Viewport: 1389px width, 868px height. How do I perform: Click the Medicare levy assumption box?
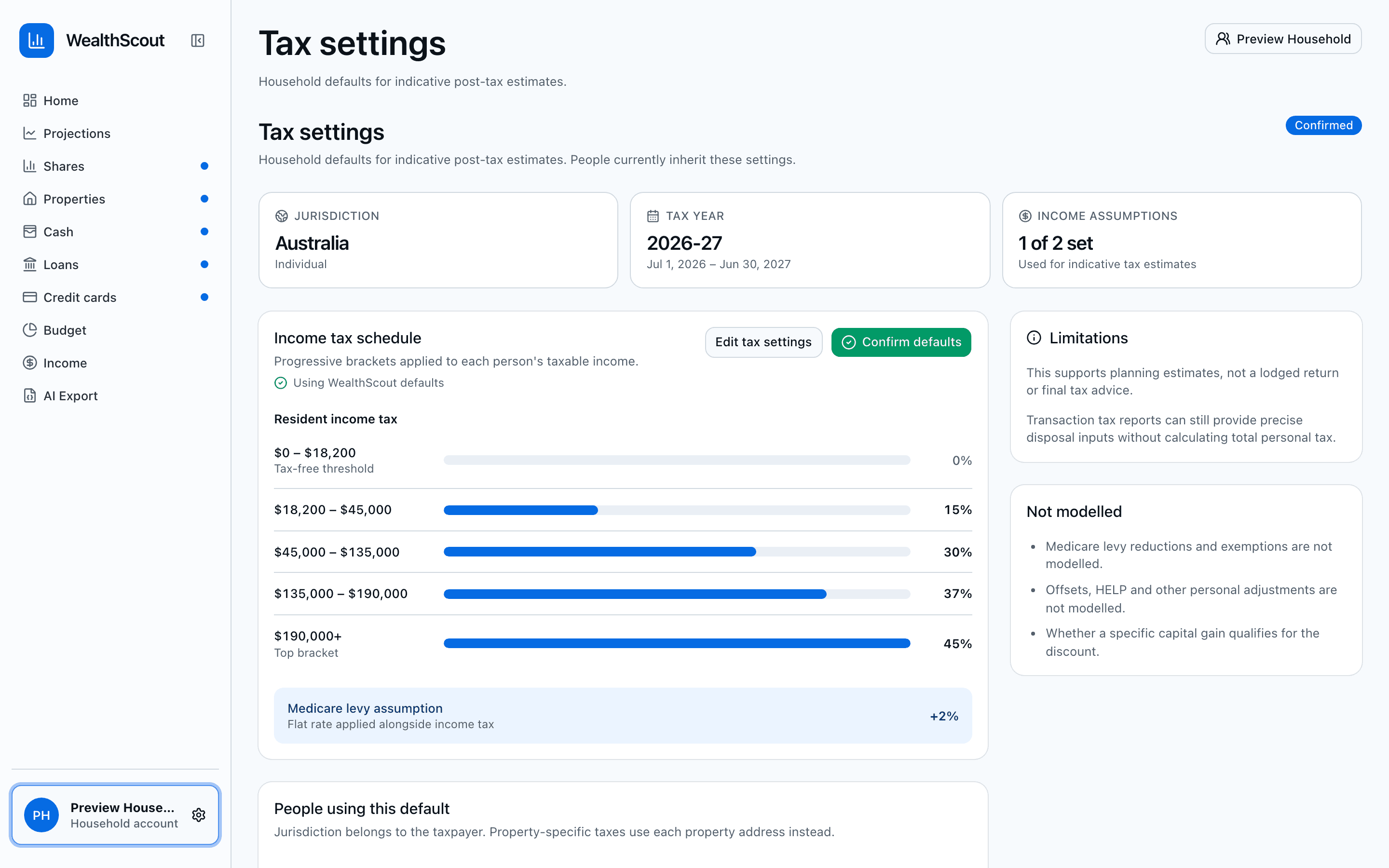pyautogui.click(x=623, y=716)
